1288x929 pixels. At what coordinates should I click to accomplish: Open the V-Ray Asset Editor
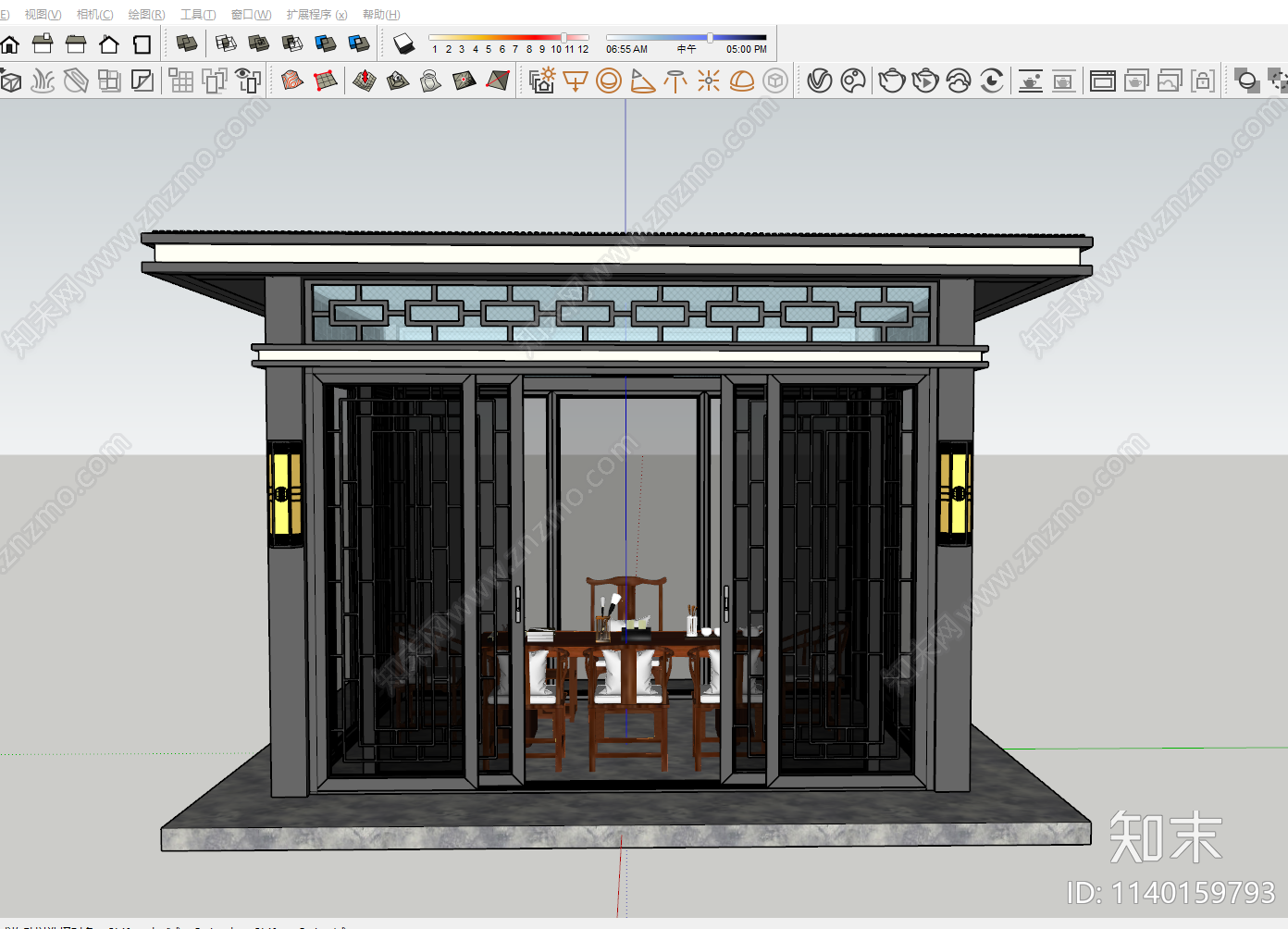[820, 81]
